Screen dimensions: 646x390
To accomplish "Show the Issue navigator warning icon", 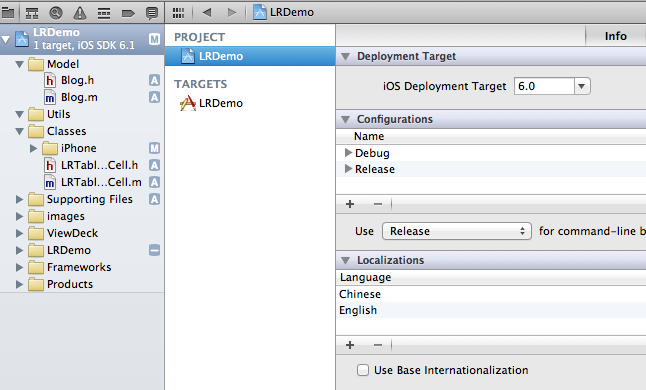I will pyautogui.click(x=80, y=13).
